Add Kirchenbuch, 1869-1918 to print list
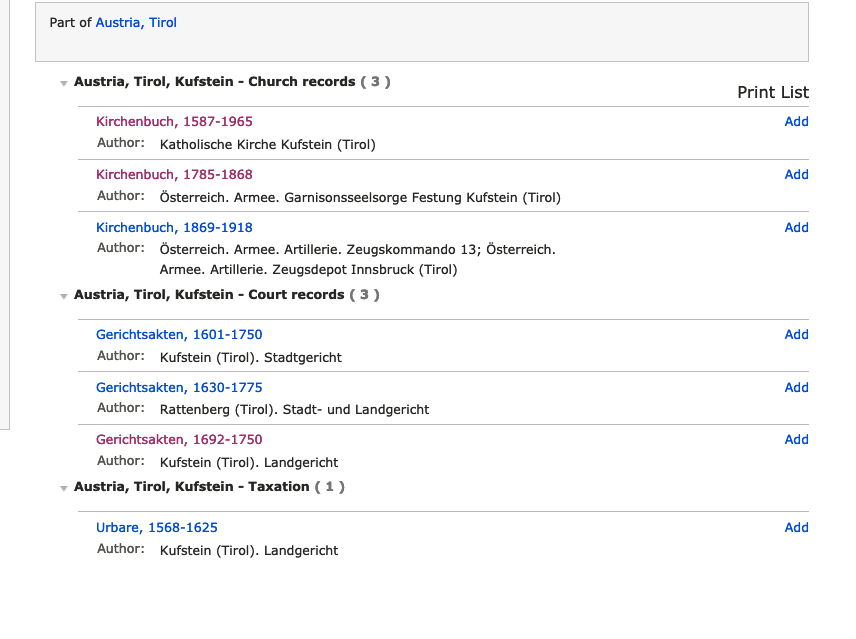This screenshot has height=639, width=856. coord(796,227)
